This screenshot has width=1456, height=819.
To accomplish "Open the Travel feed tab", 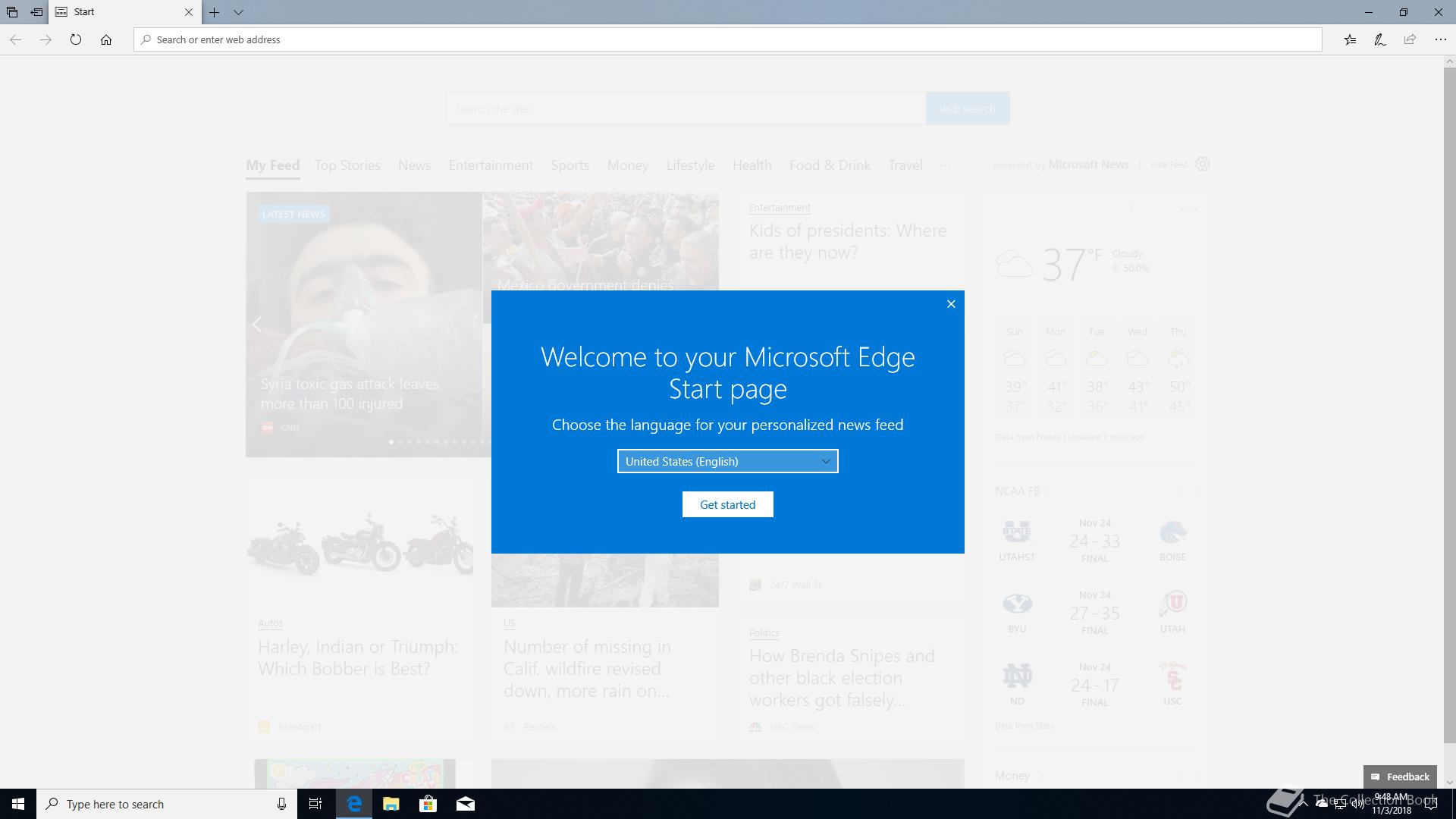I will coord(905,165).
